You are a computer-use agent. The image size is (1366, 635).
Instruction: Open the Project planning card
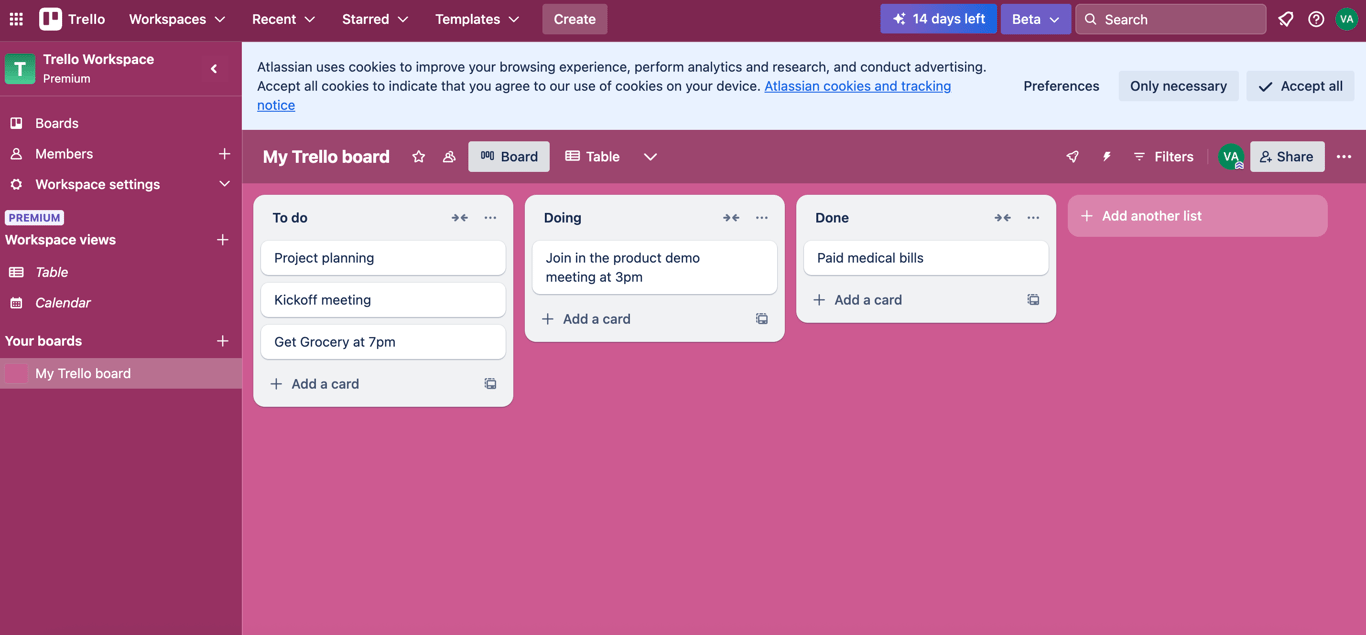[383, 258]
